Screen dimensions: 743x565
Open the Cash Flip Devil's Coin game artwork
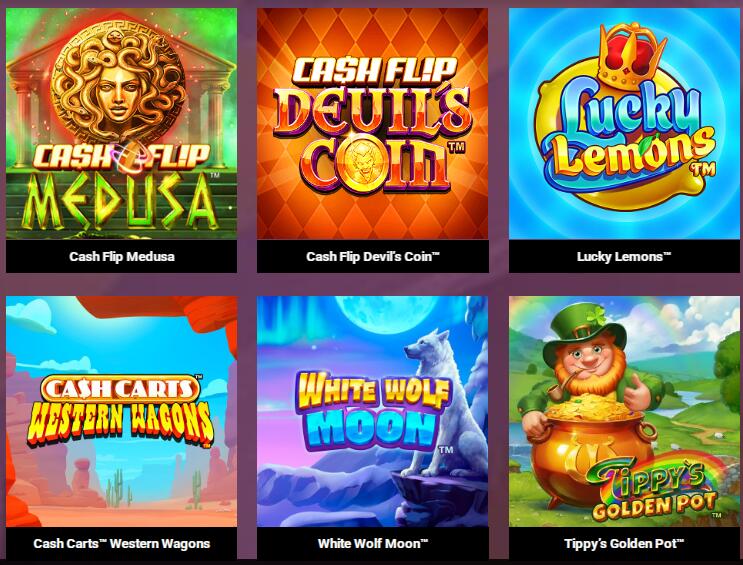[372, 123]
